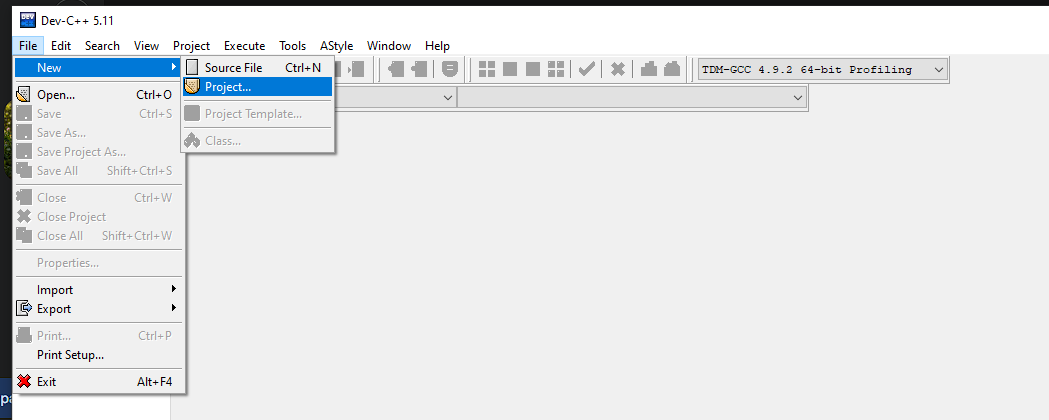Click the greyed Class... submenu entry
Image resolution: width=1049 pixels, height=420 pixels.
(x=258, y=141)
